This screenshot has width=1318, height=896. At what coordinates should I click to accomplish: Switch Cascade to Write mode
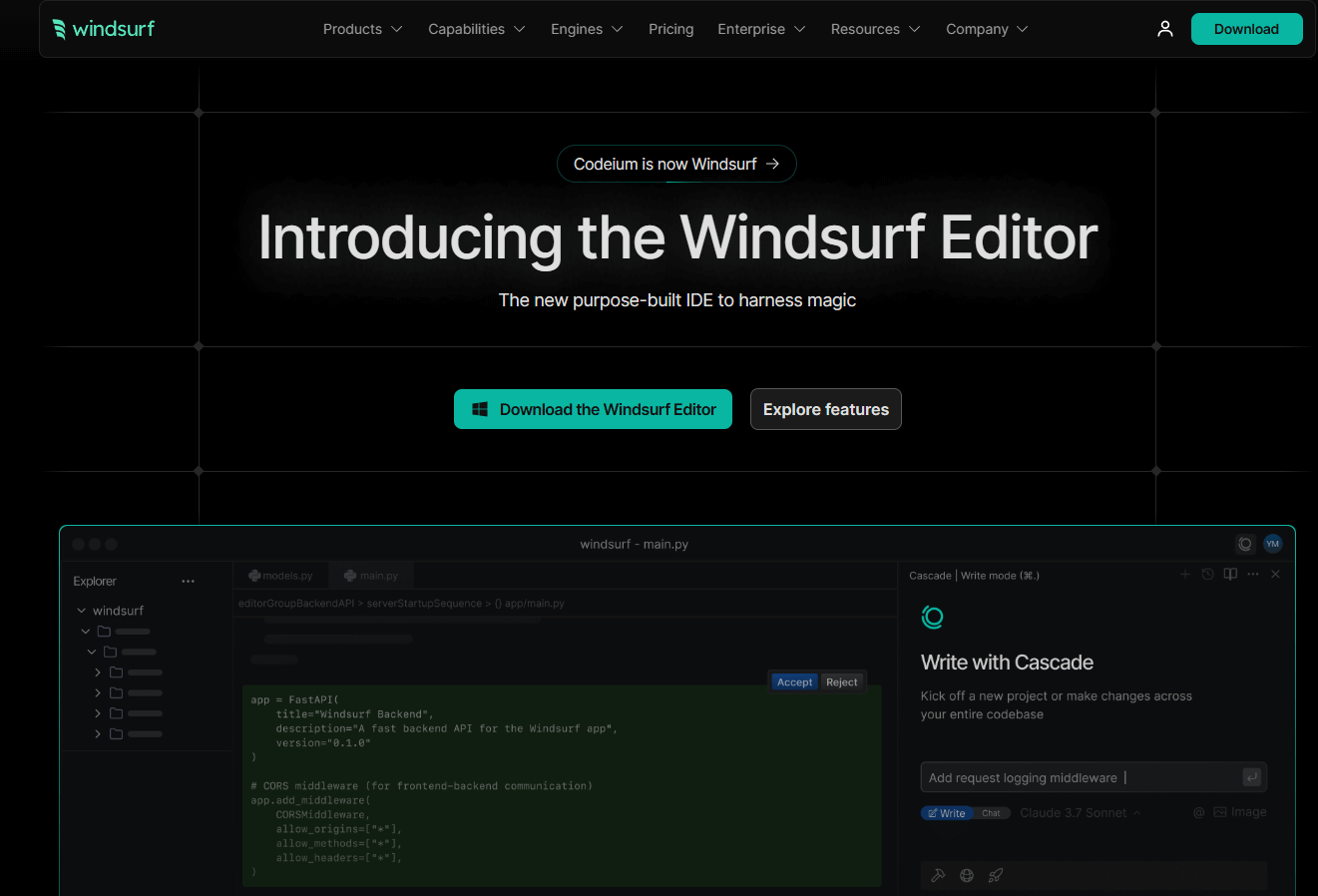946,813
